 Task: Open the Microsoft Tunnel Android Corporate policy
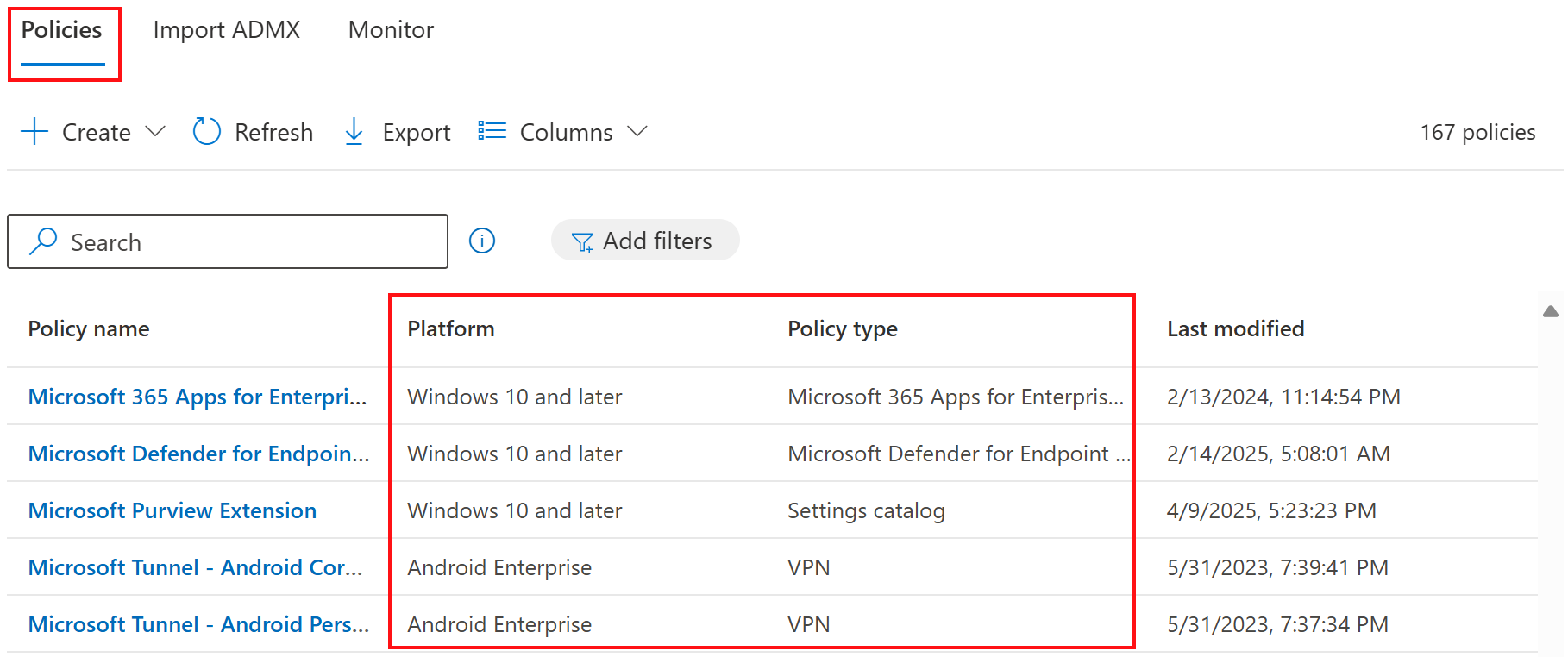[195, 567]
